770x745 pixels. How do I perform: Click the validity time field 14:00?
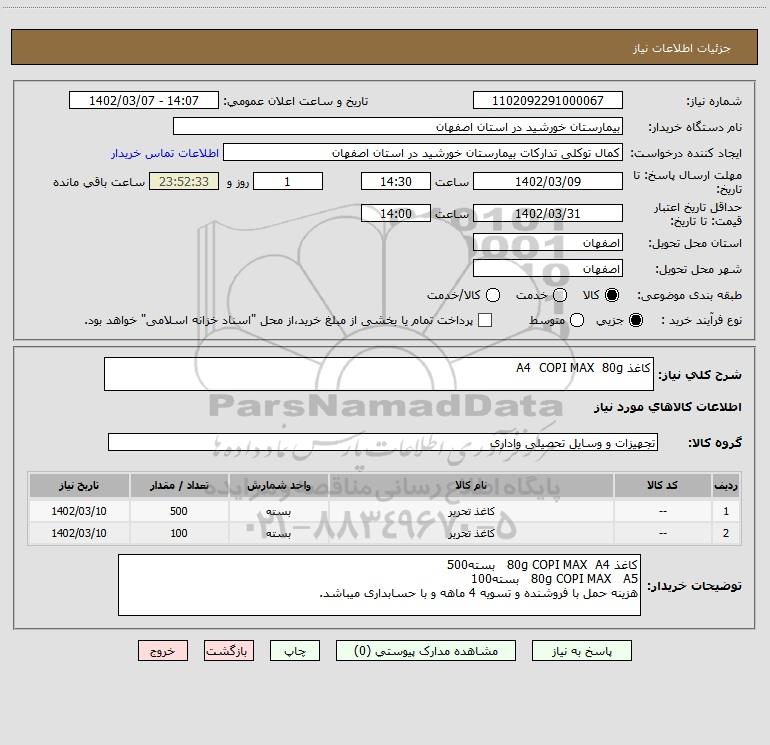click(x=396, y=214)
